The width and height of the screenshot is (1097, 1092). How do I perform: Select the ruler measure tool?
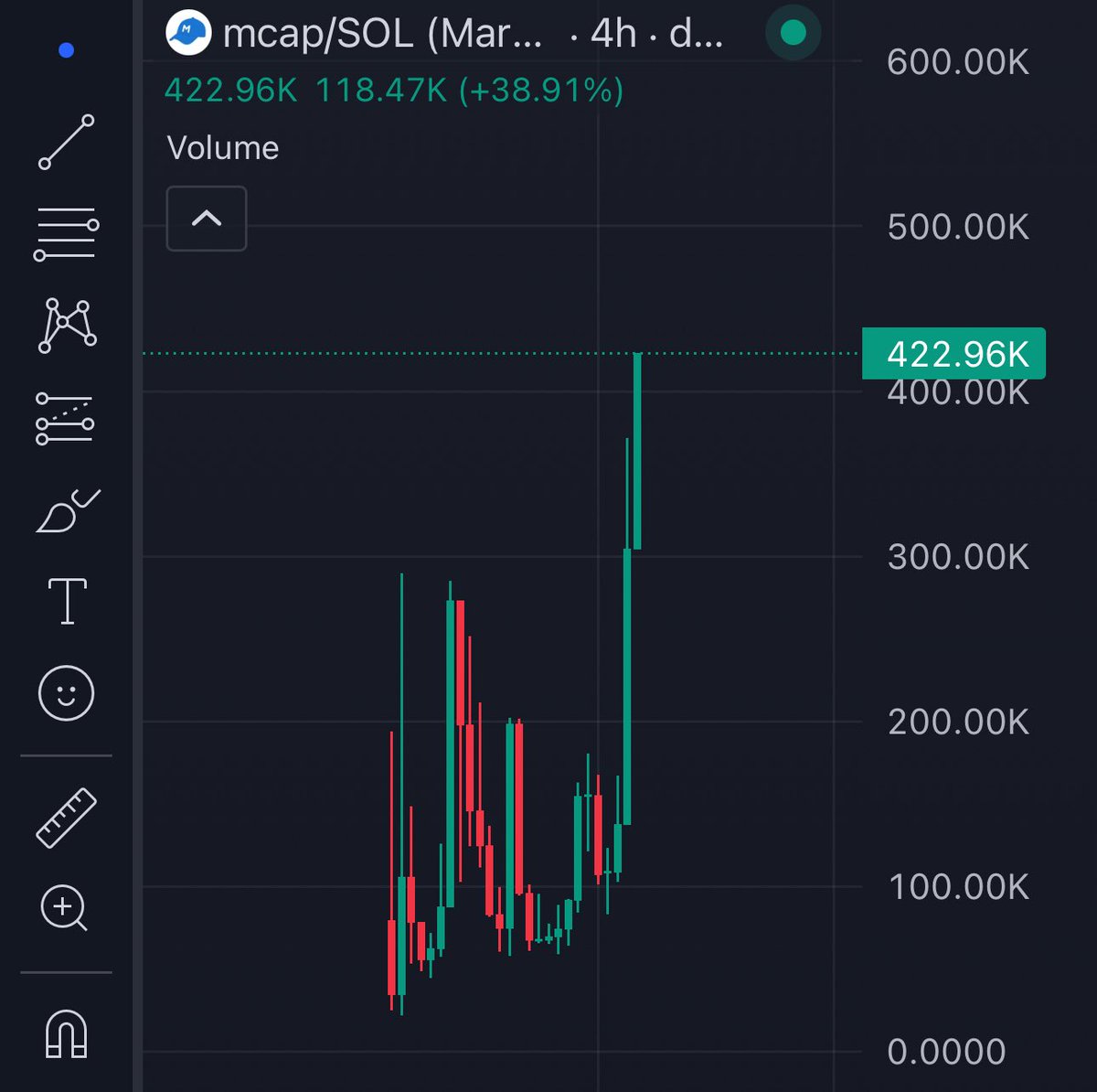click(66, 818)
